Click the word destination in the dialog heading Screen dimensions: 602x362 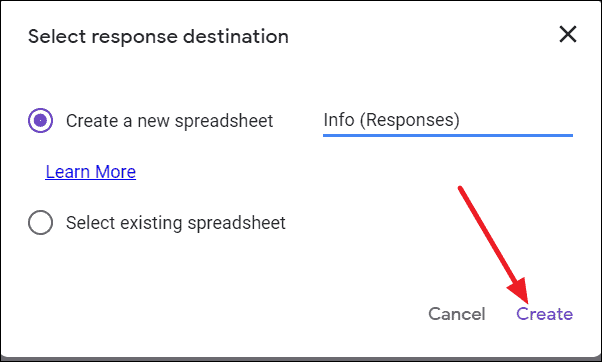point(236,37)
